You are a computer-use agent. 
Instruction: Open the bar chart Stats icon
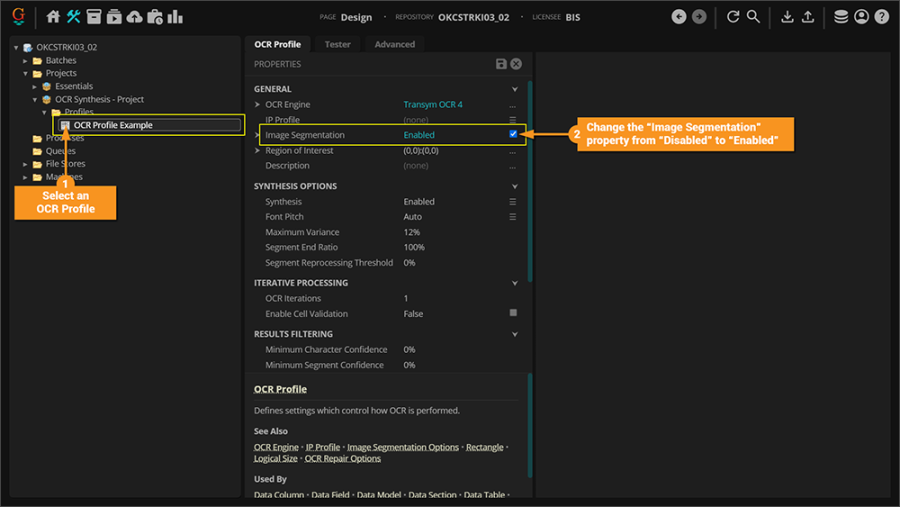click(176, 17)
